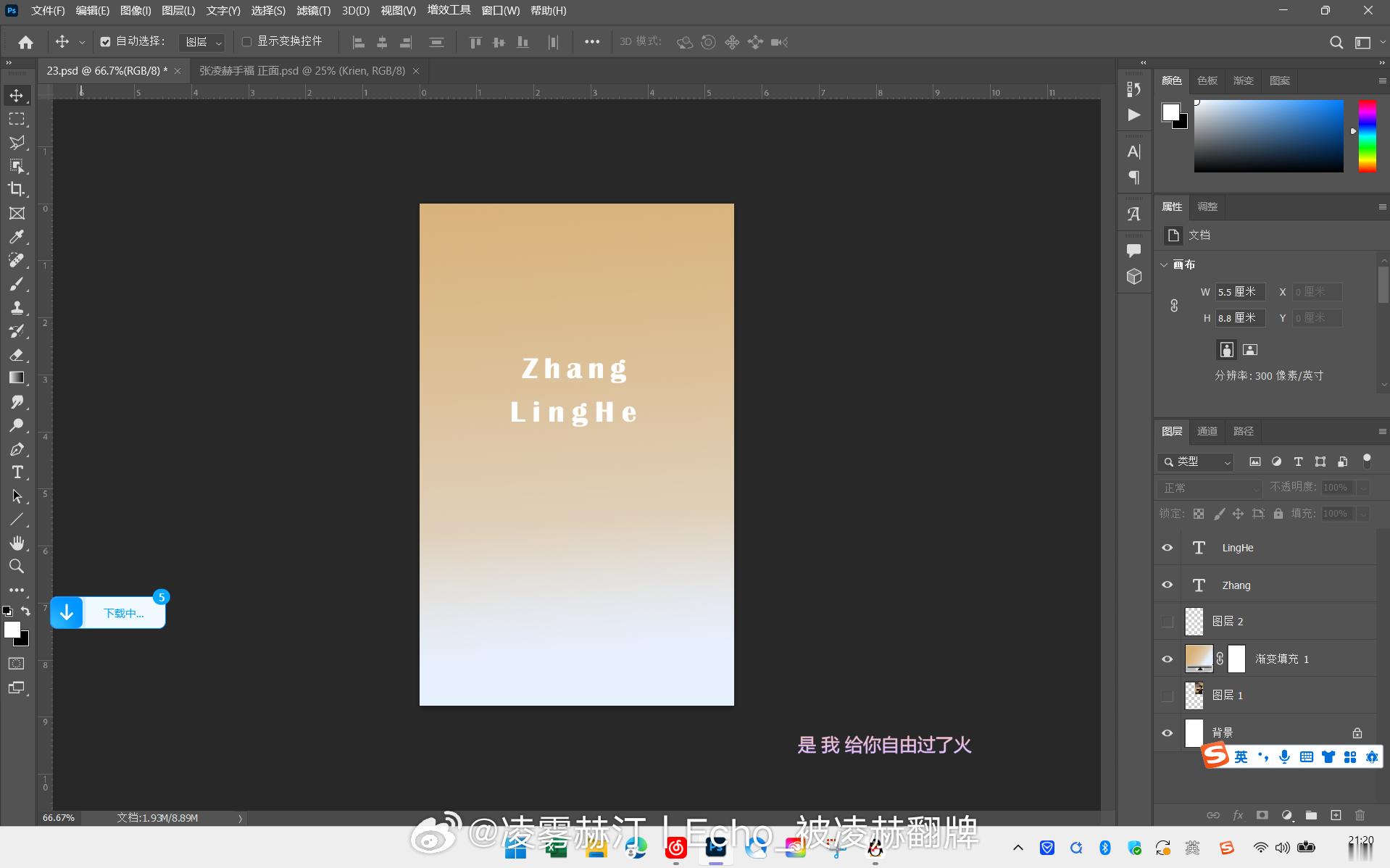Toggle the Auto-Select checkbox
The height and width of the screenshot is (868, 1390).
tap(105, 42)
